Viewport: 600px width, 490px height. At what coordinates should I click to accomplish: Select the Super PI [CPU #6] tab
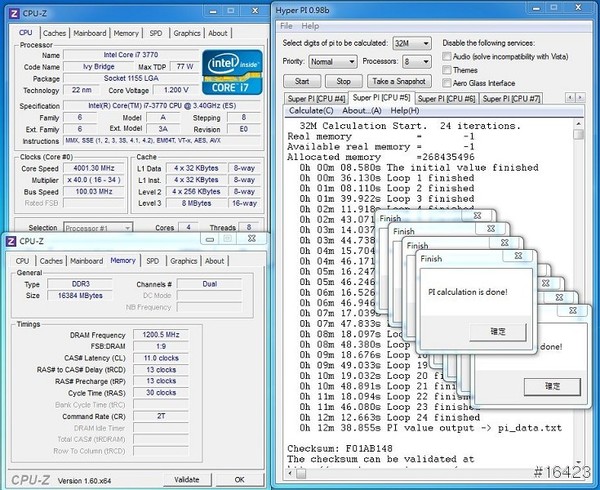click(x=445, y=98)
